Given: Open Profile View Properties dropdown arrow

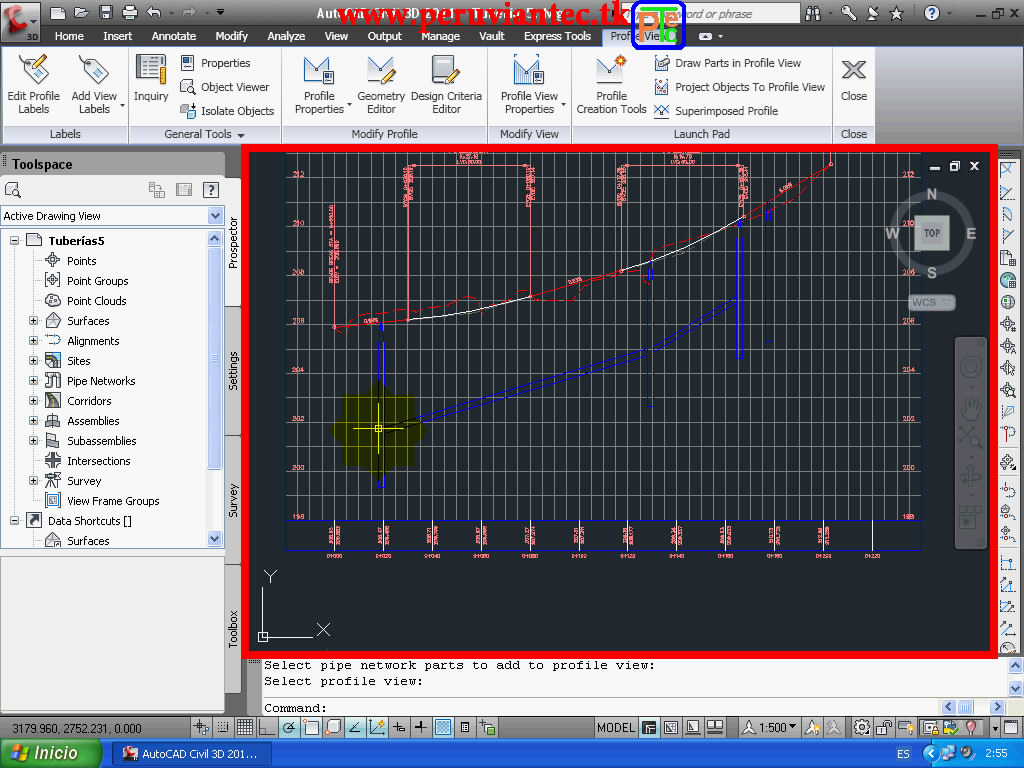Looking at the screenshot, I should tap(563, 104).
